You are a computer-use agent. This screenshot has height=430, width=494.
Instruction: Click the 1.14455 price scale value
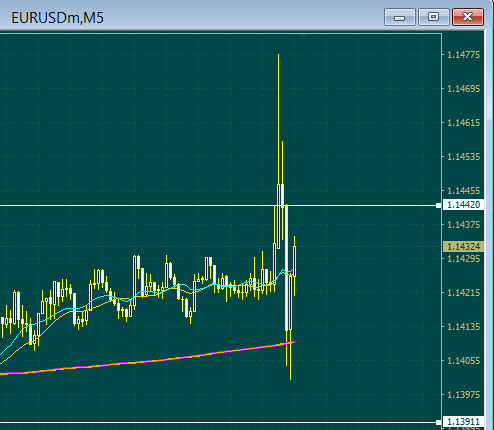pos(464,191)
